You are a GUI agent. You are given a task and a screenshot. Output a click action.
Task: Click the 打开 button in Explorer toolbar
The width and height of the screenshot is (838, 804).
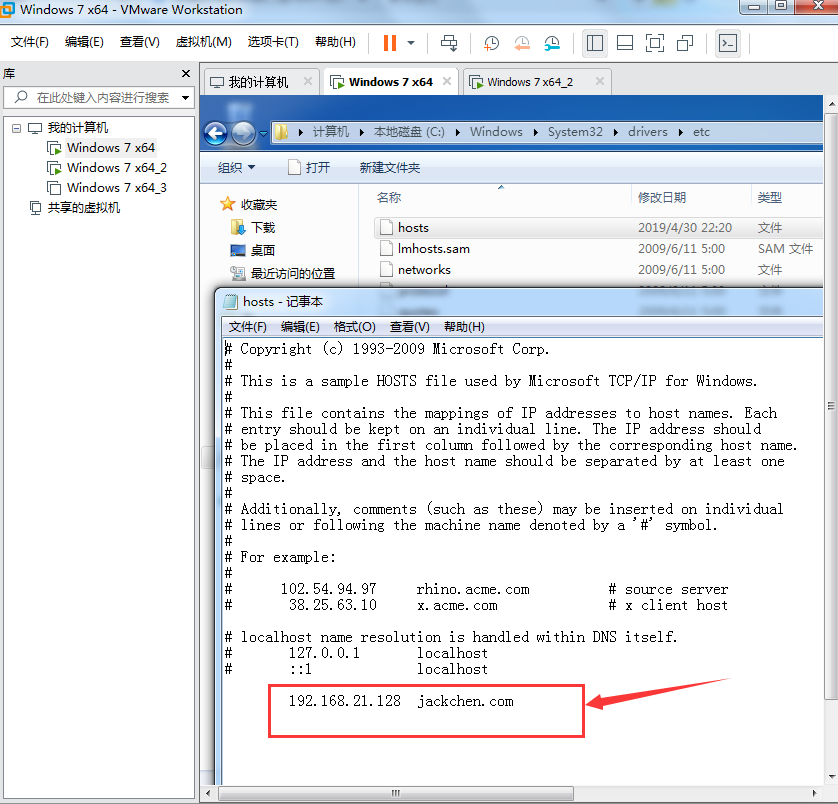(x=309, y=168)
